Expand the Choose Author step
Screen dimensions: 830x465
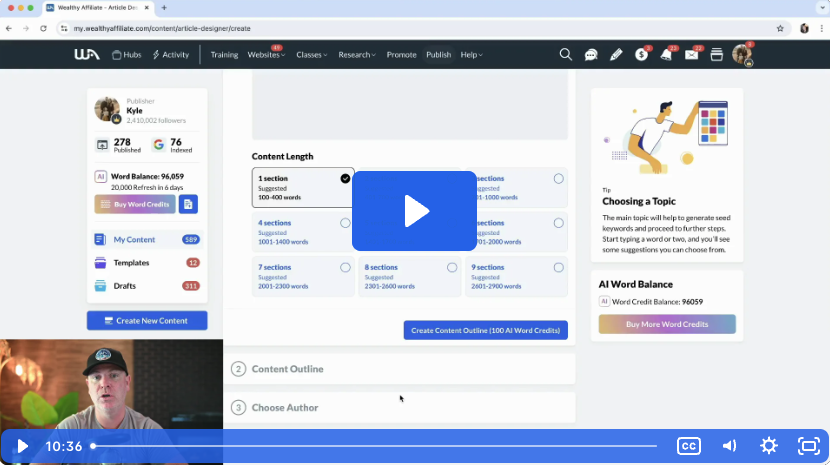[x=400, y=407]
